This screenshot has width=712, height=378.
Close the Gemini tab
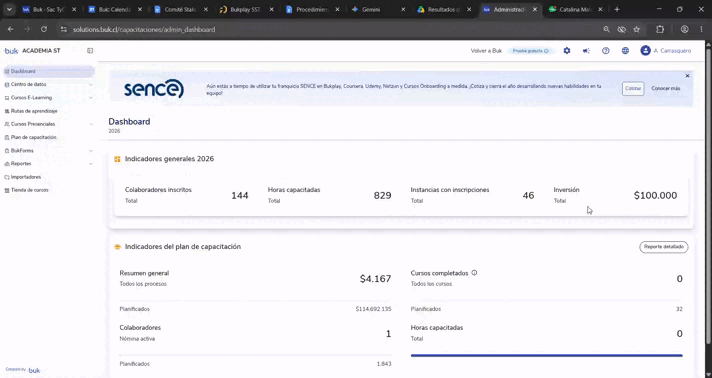point(403,9)
